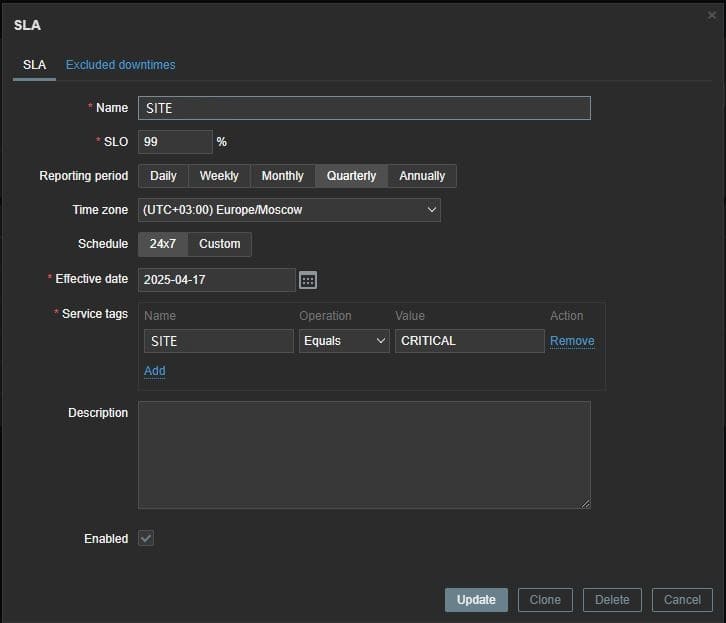Screen dimensions: 726x623
Task: Select Weekly reporting period
Action: 219,176
